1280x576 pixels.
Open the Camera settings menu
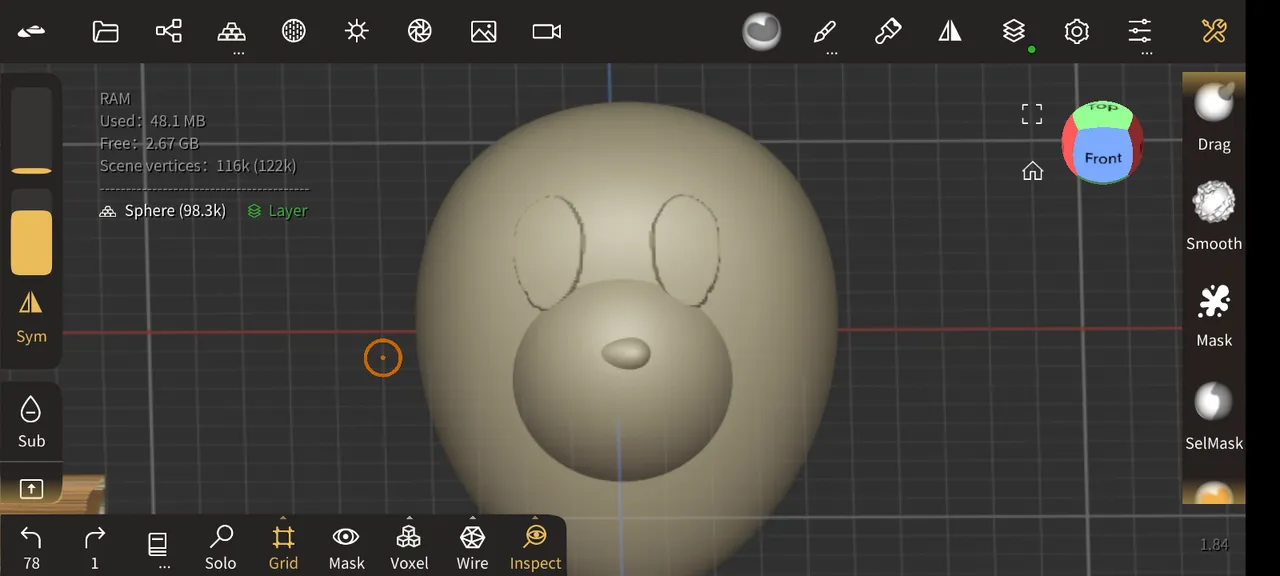tap(547, 31)
